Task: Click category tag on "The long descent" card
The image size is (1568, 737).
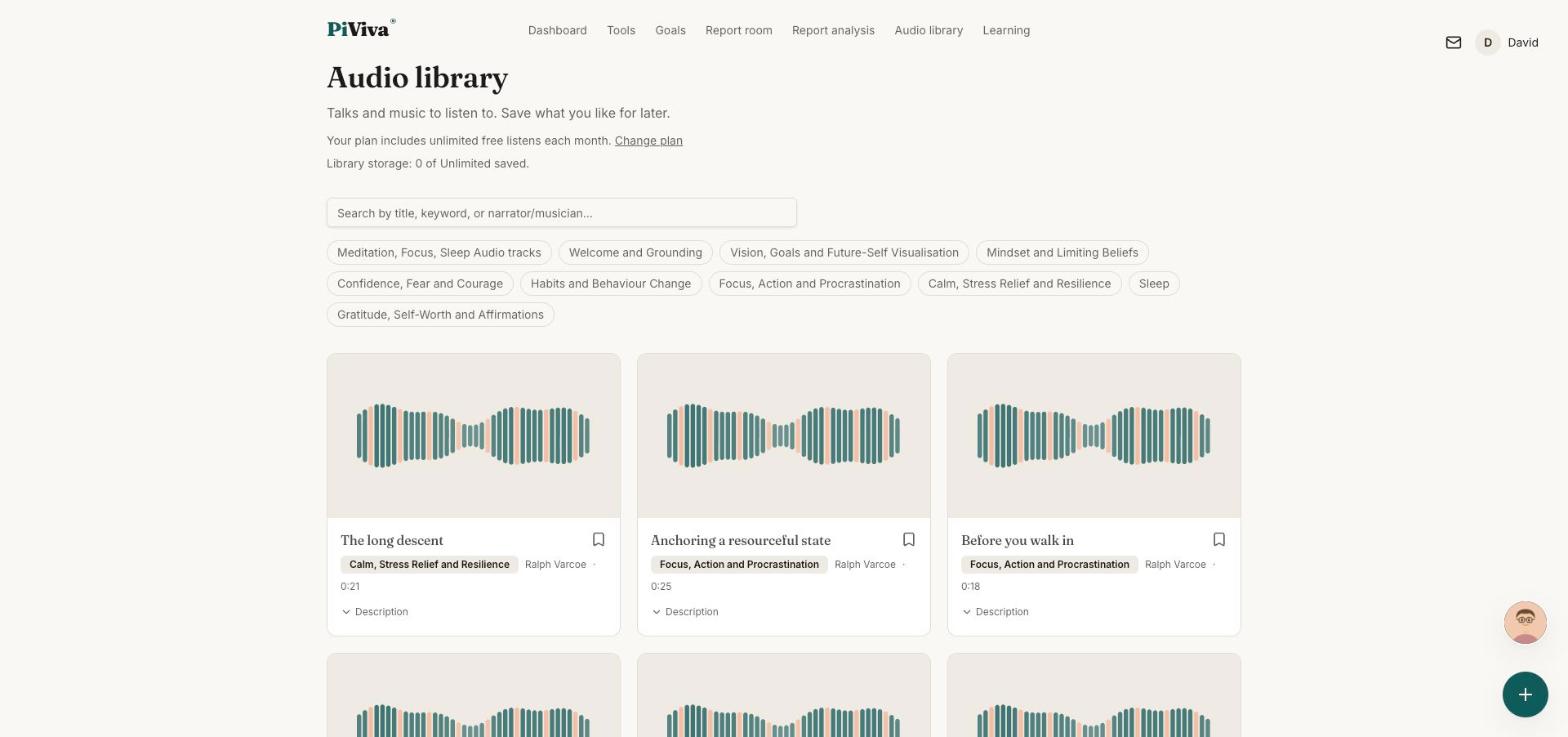Action: coord(429,565)
